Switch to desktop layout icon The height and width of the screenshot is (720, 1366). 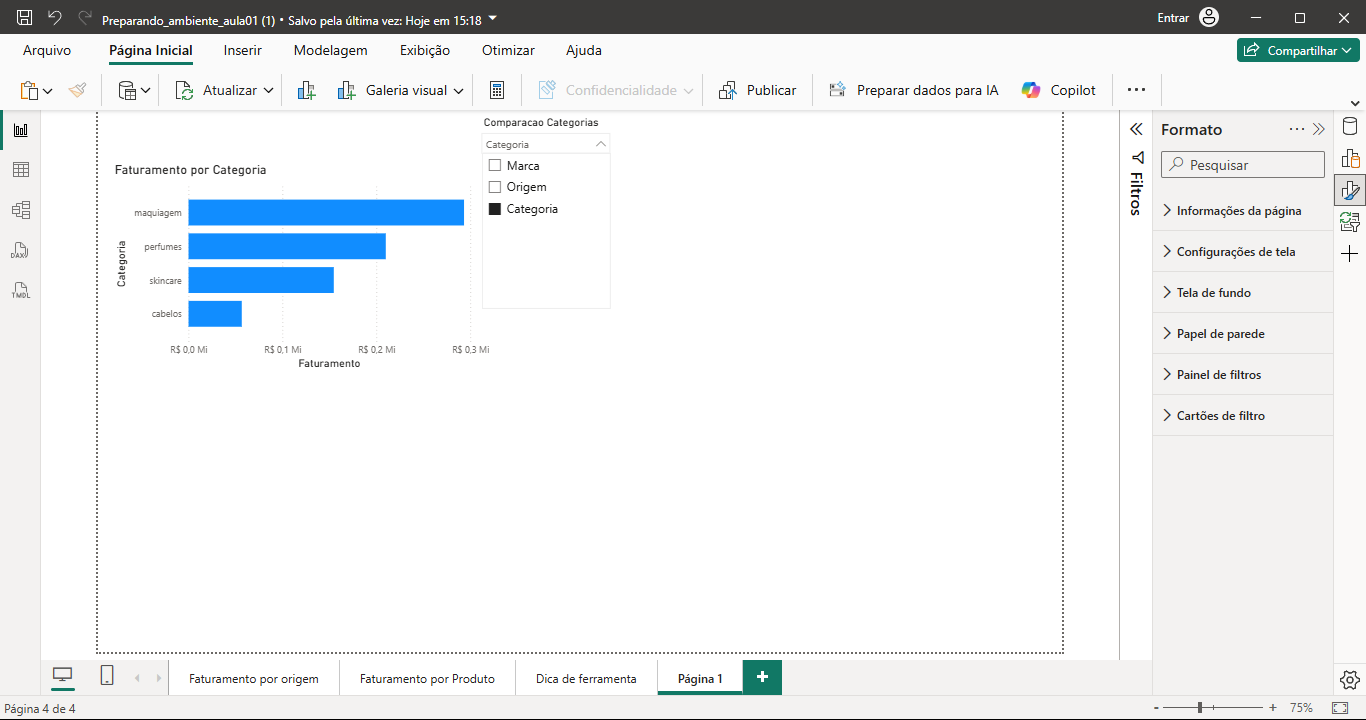pos(63,676)
